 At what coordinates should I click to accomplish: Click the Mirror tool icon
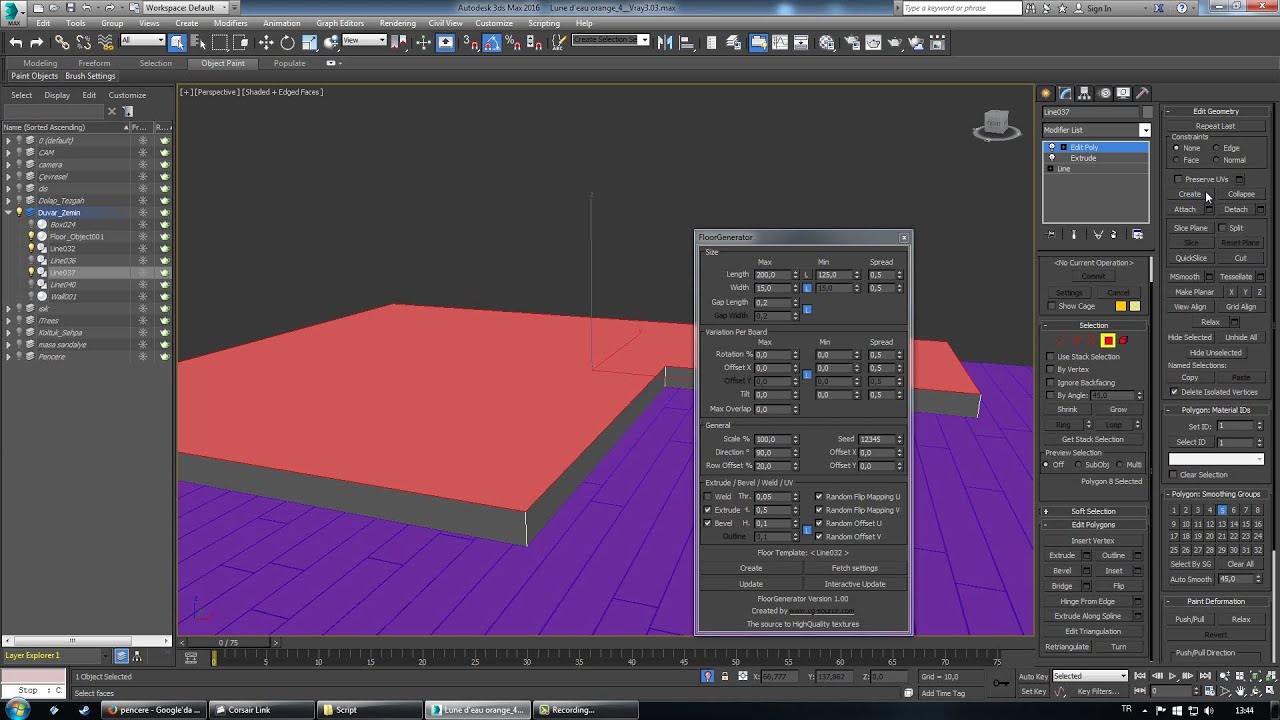click(x=665, y=42)
